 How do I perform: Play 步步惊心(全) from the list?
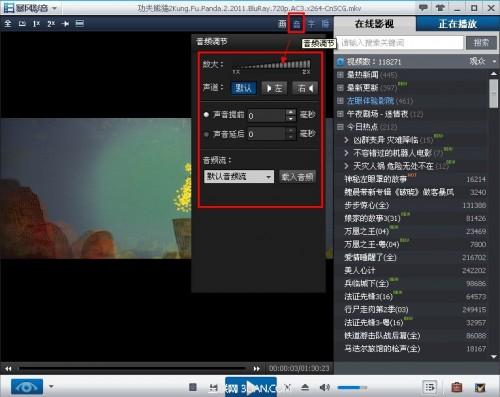point(367,205)
